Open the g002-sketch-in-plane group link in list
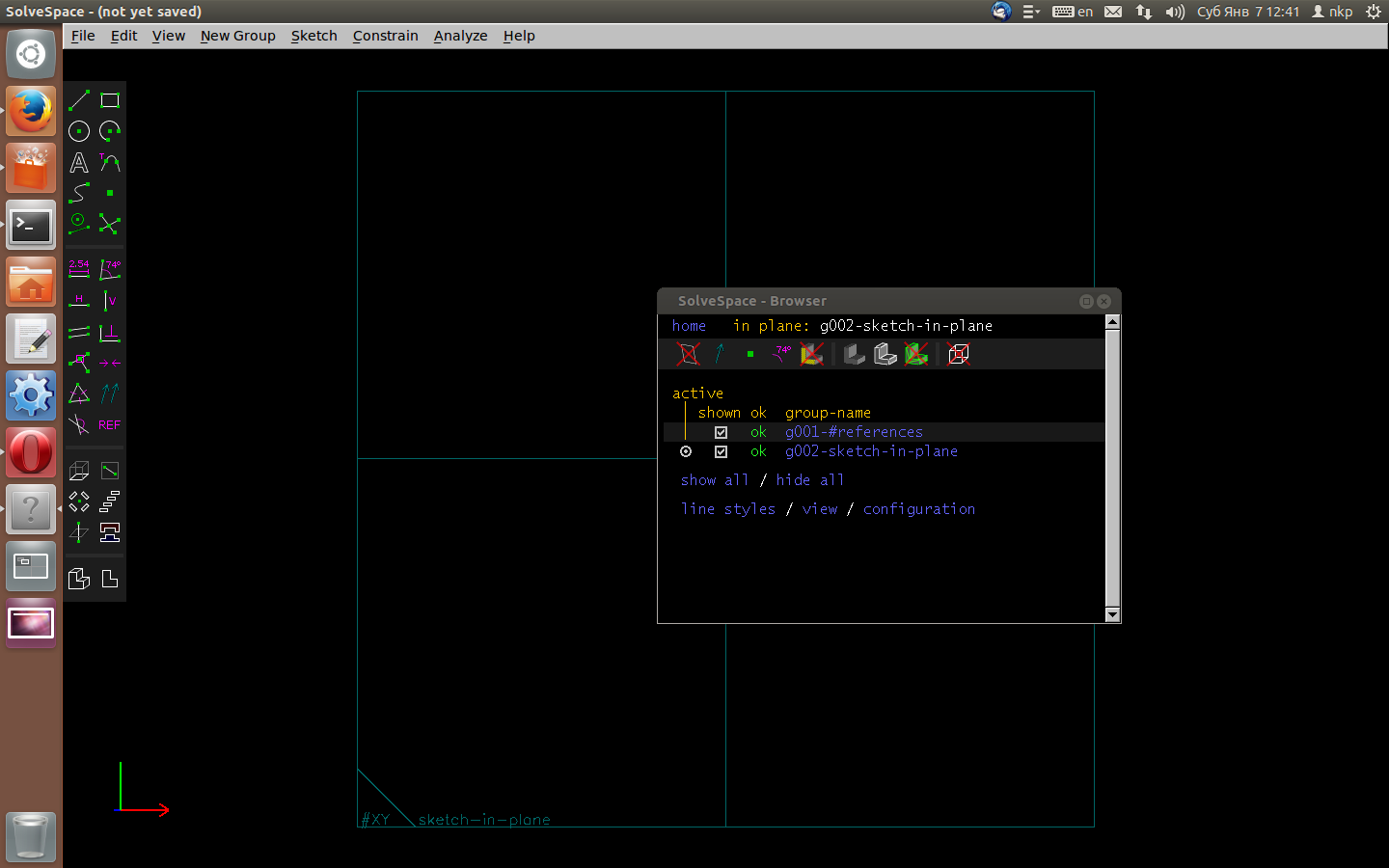Screen dimensions: 1389x868 click(x=871, y=451)
